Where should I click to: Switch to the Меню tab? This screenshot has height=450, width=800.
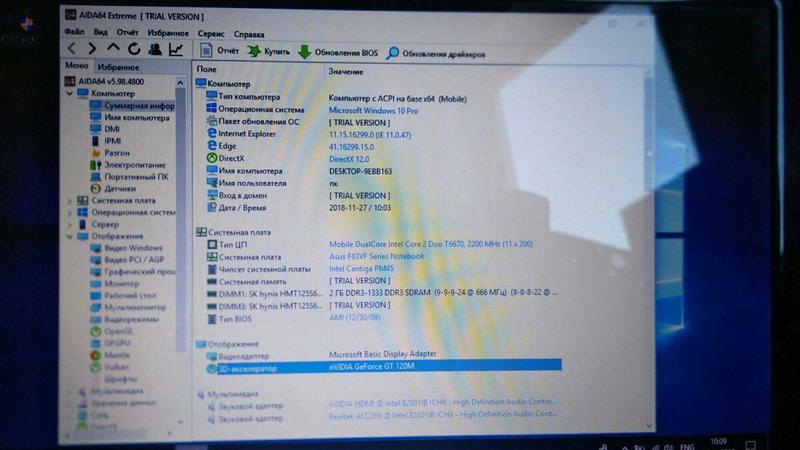[x=77, y=66]
